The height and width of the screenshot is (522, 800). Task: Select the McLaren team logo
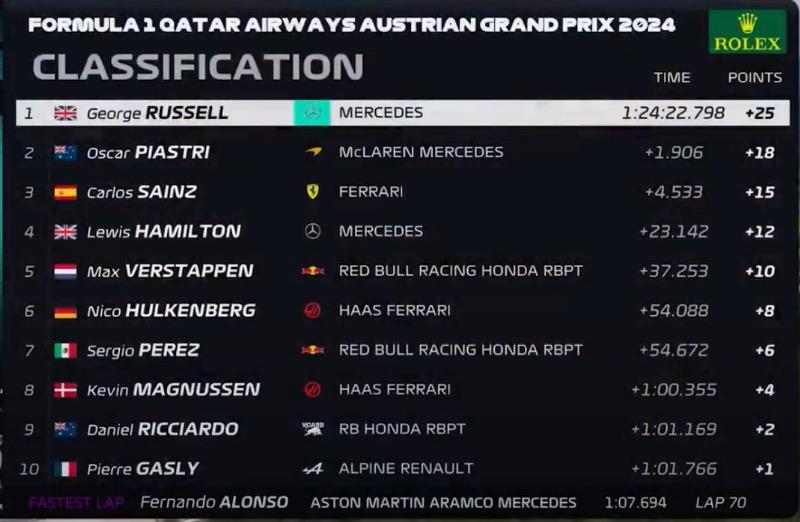(313, 152)
